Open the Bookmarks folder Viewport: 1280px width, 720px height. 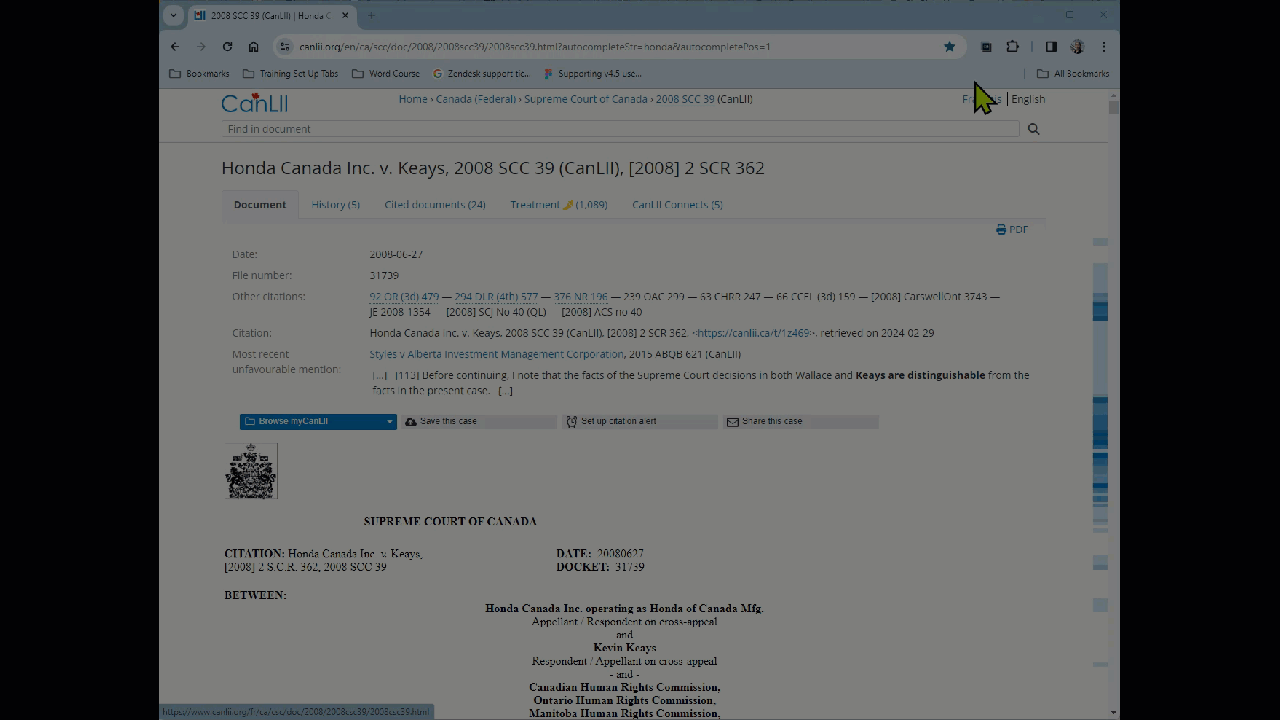click(199, 74)
